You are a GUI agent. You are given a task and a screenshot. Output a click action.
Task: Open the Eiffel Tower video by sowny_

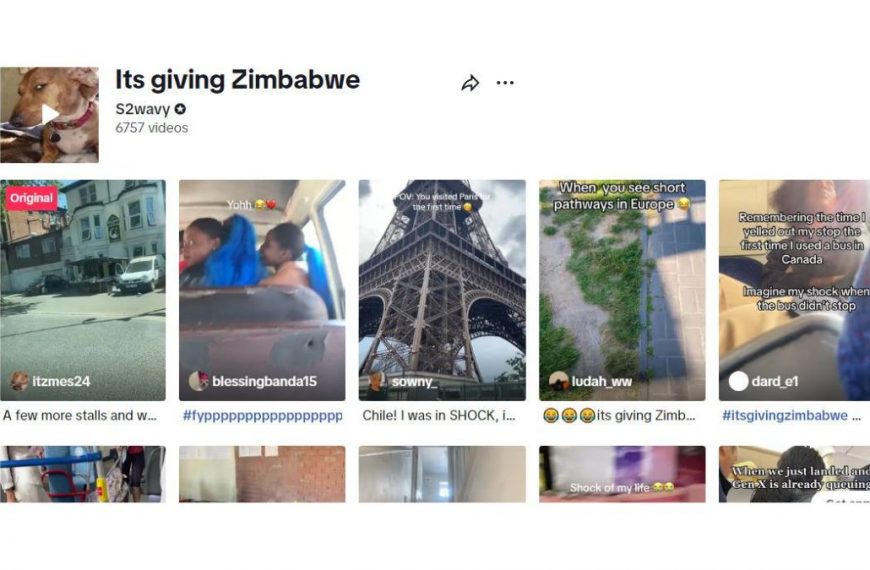pos(442,290)
